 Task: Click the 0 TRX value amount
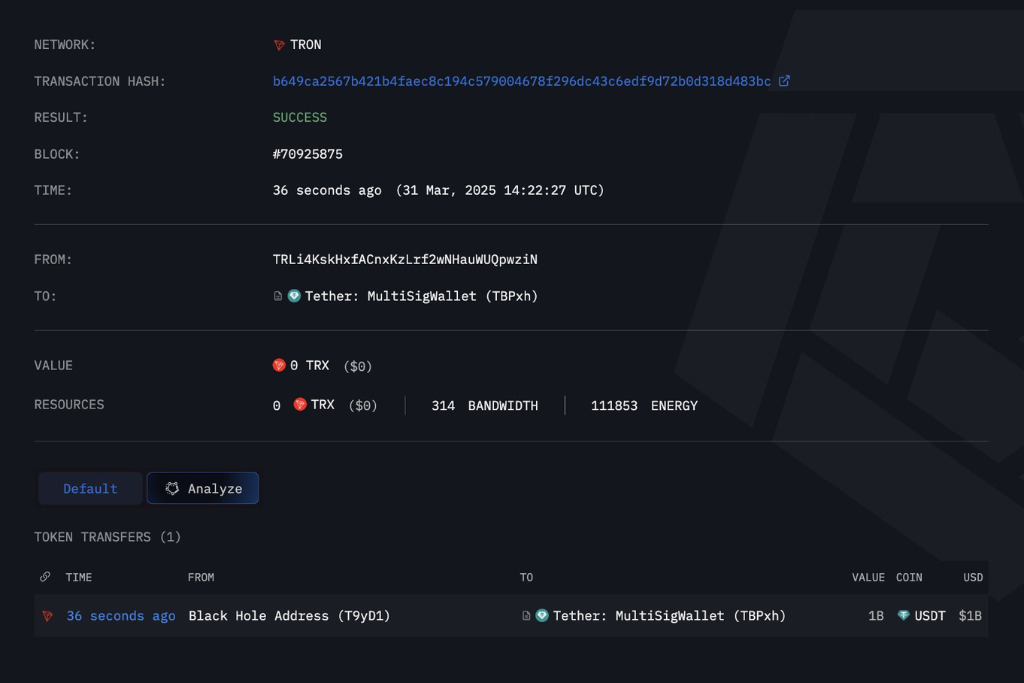coord(310,365)
